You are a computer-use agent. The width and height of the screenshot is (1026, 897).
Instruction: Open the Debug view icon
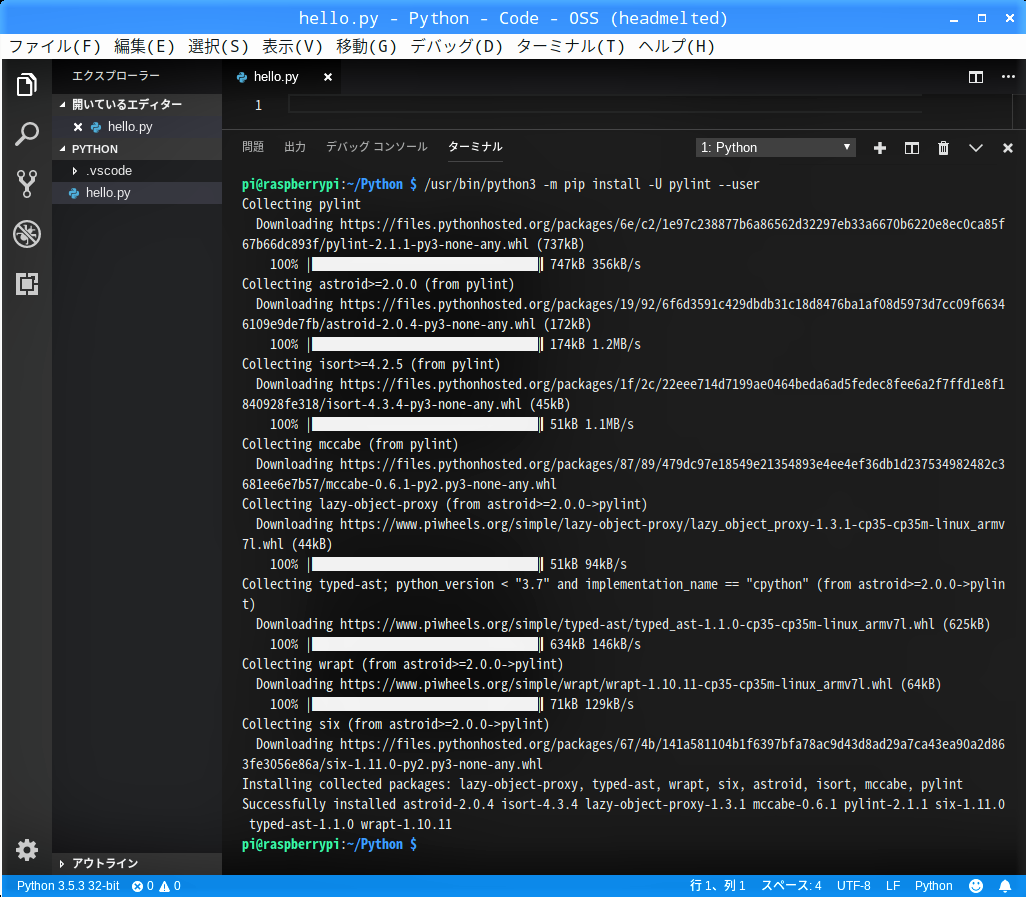(27, 234)
